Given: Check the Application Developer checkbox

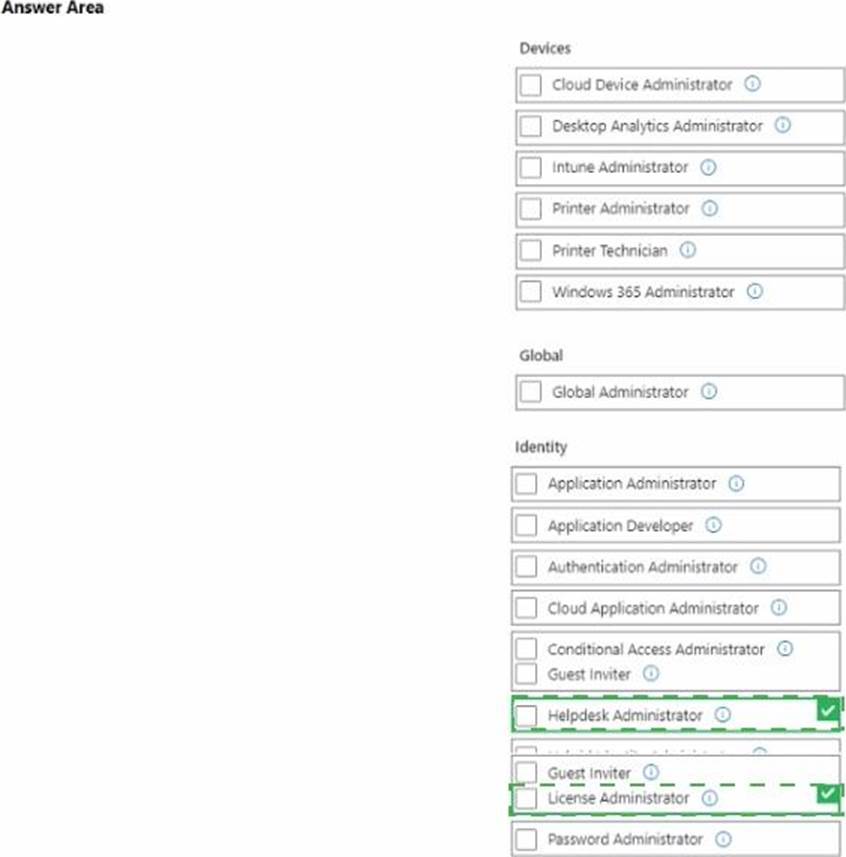Looking at the screenshot, I should tap(527, 525).
